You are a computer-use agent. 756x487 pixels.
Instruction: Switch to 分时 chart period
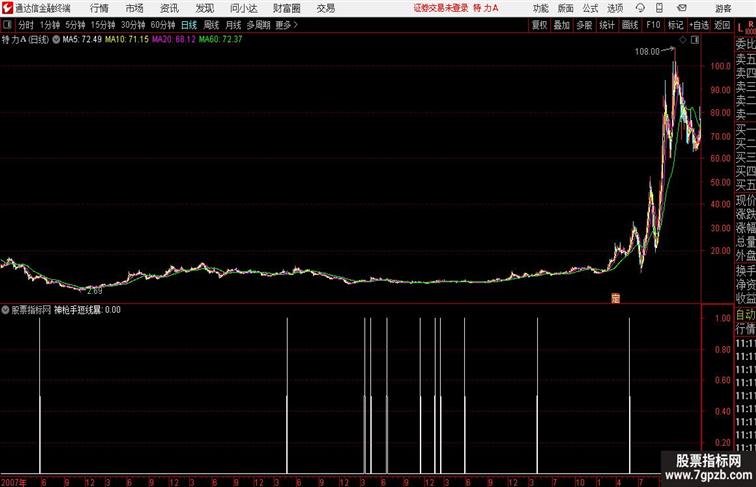[26, 25]
